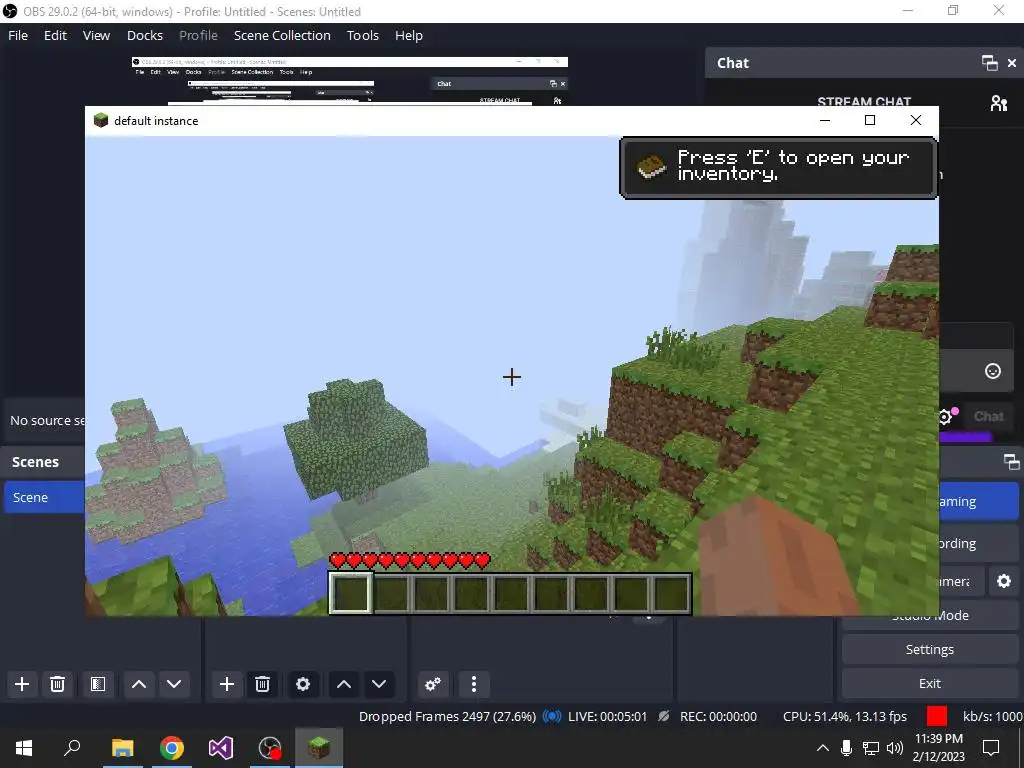Open the Profile menu

199,35
